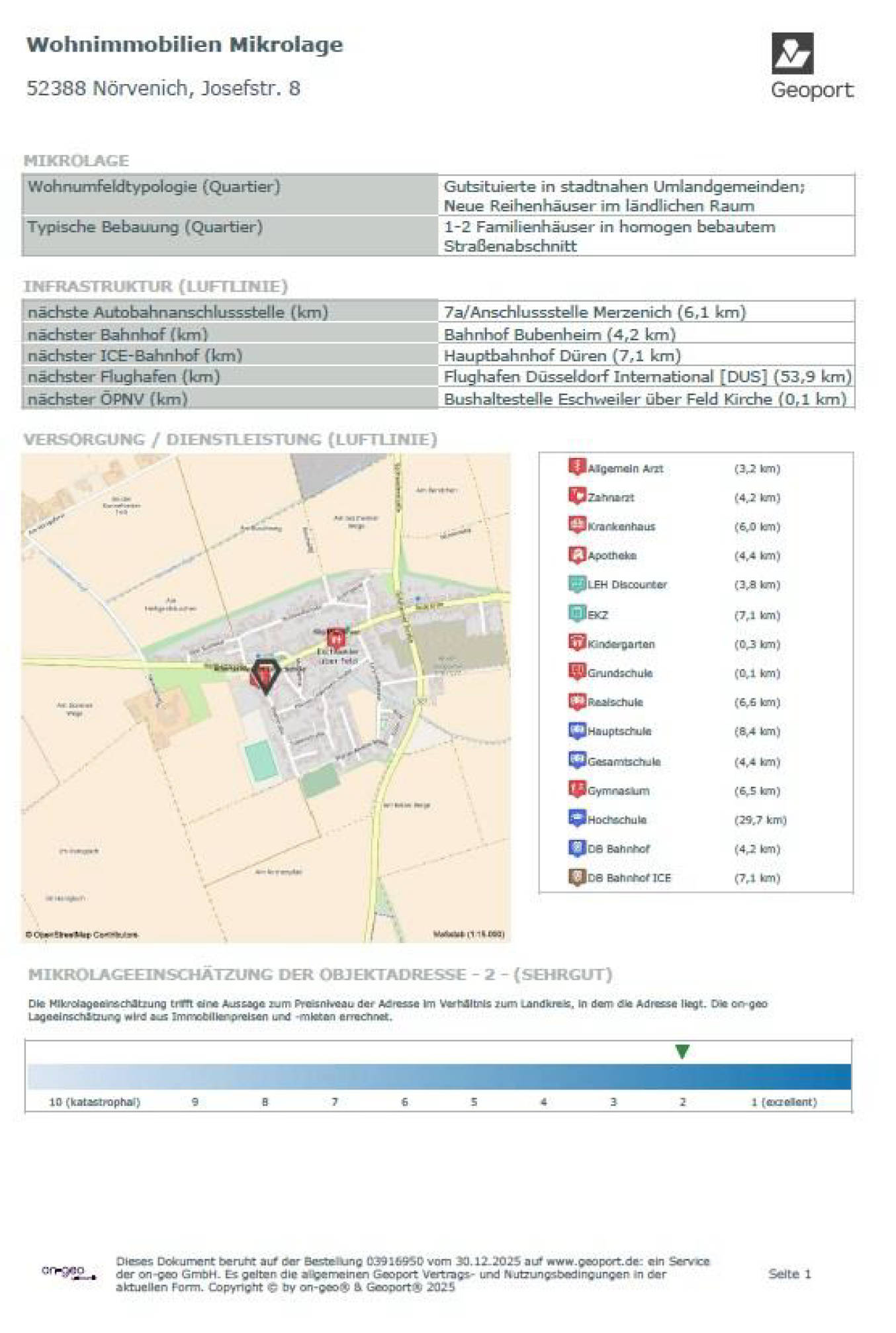Click the 'Wohnumfeldtypologie (Quartier)' cell
The width and height of the screenshot is (896, 1333).
tap(230, 195)
